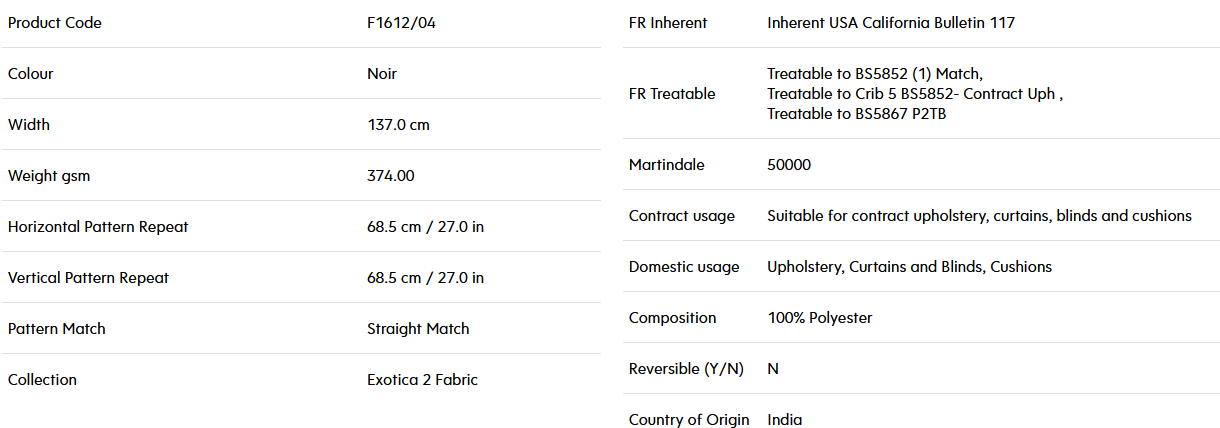Click the Horizontal Pattern Repeat label
This screenshot has width=1220, height=428.
[98, 227]
